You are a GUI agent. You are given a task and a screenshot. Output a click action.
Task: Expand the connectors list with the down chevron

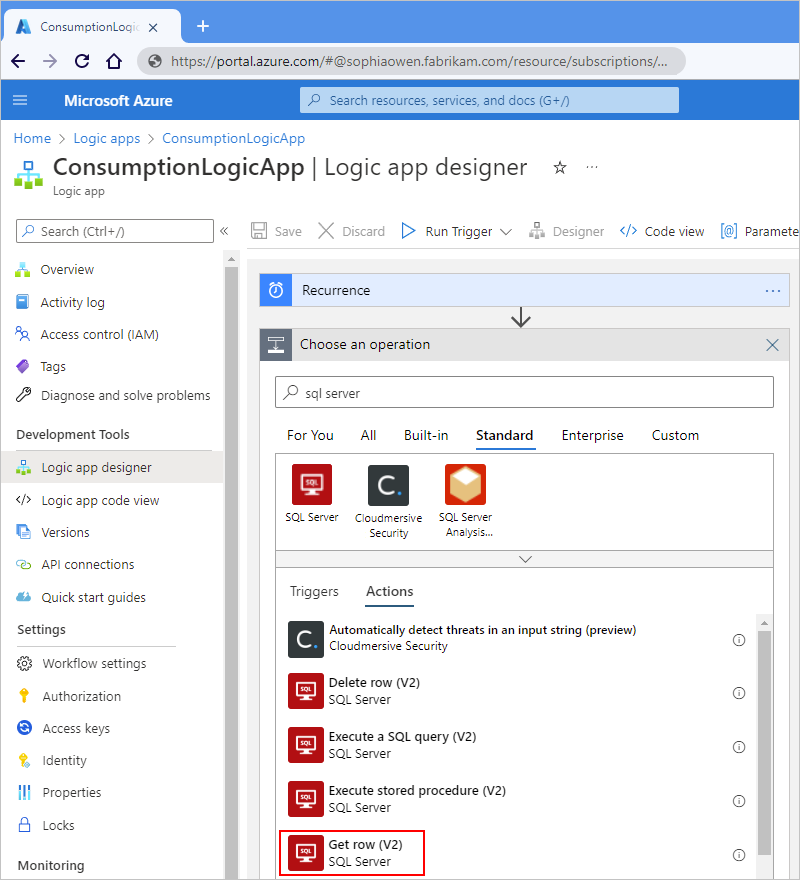point(524,559)
